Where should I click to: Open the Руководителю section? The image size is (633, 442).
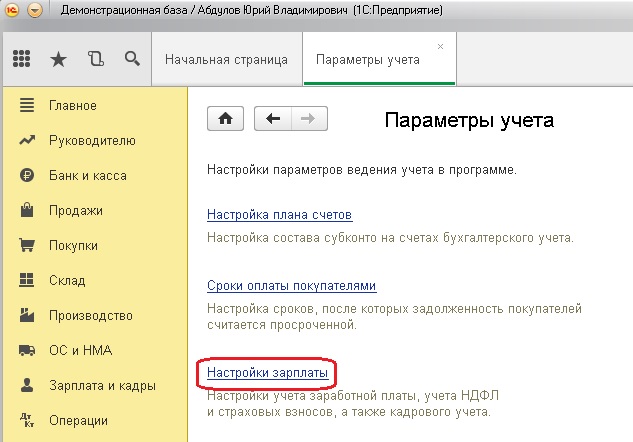click(92, 140)
